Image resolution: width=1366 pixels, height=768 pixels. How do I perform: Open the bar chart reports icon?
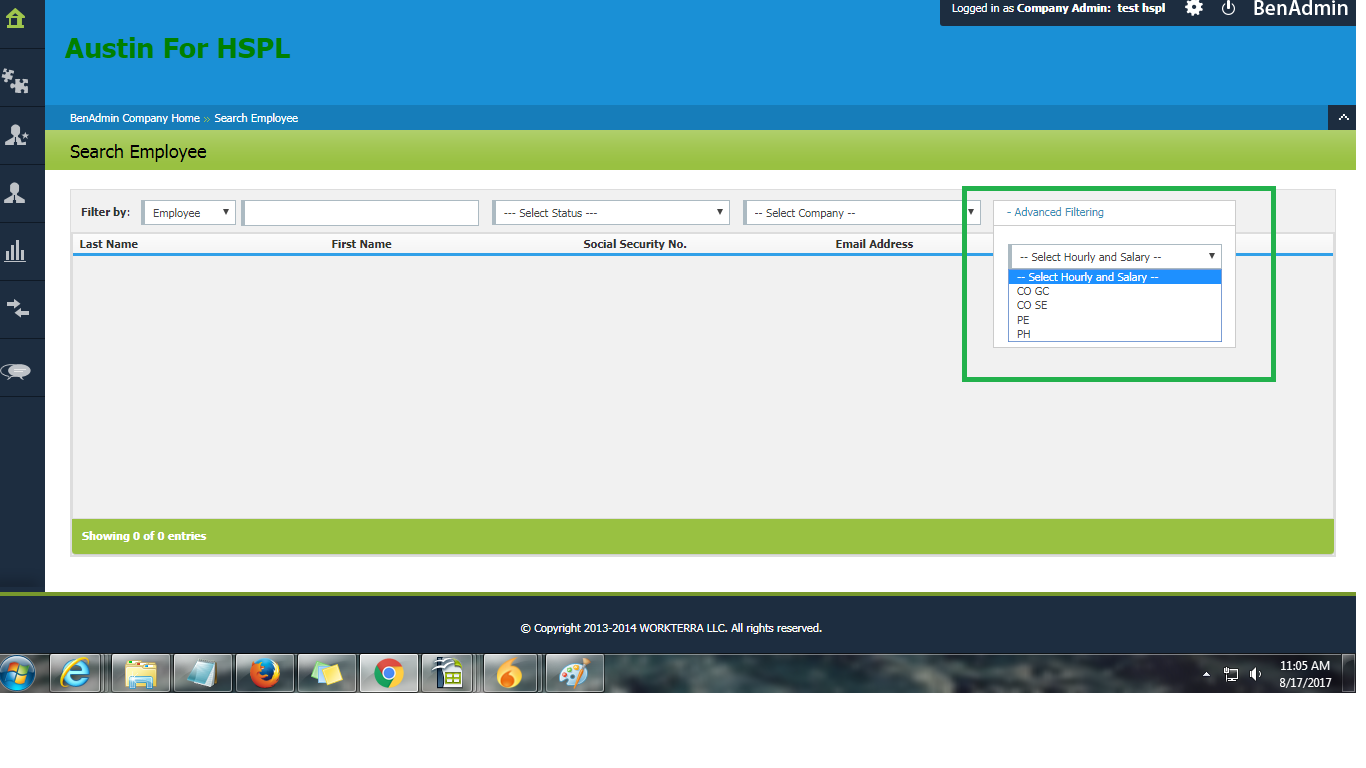(16, 251)
